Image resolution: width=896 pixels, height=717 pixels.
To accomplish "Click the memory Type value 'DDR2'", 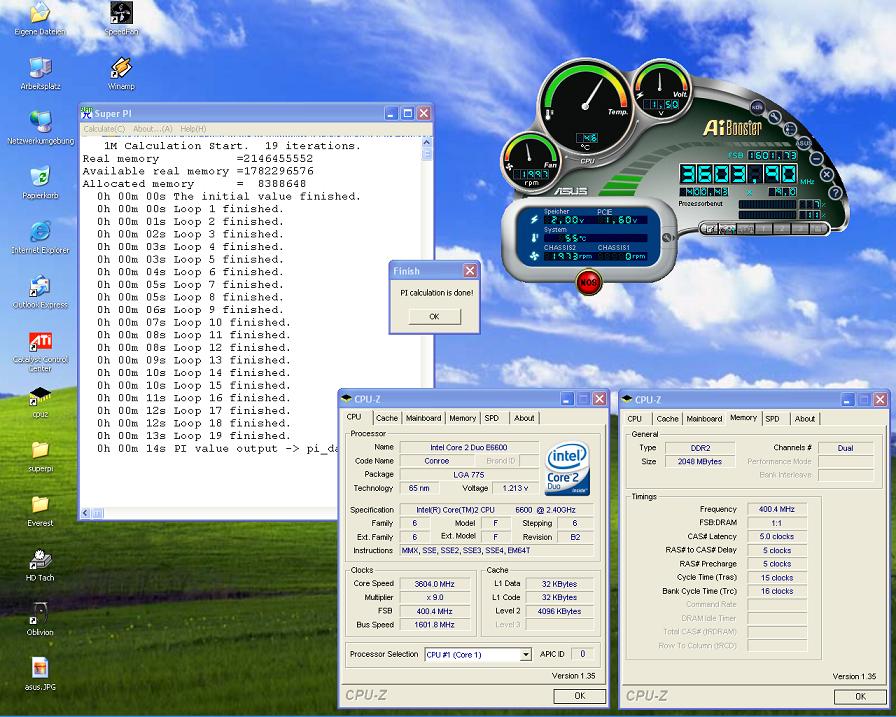I will (700, 448).
